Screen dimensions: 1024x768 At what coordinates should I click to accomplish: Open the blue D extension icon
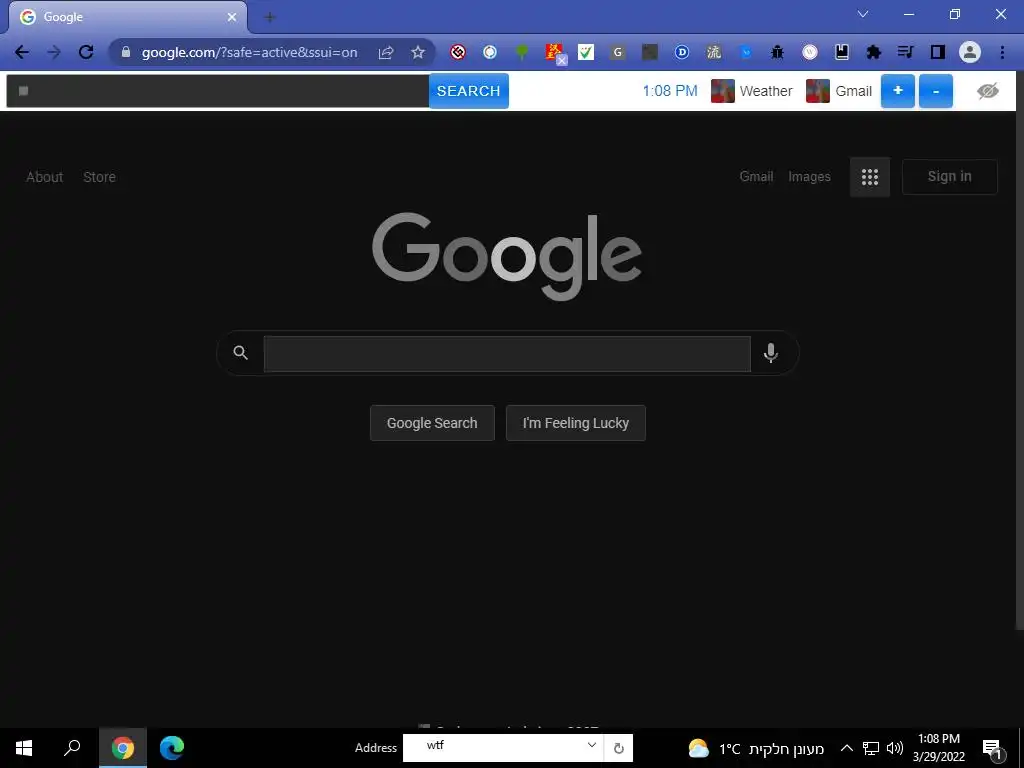682,52
